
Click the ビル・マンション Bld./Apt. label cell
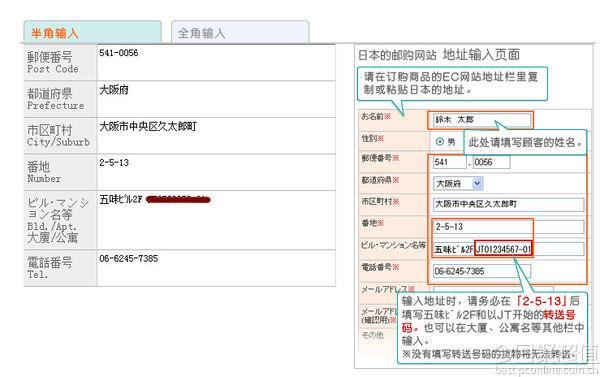tap(60, 220)
